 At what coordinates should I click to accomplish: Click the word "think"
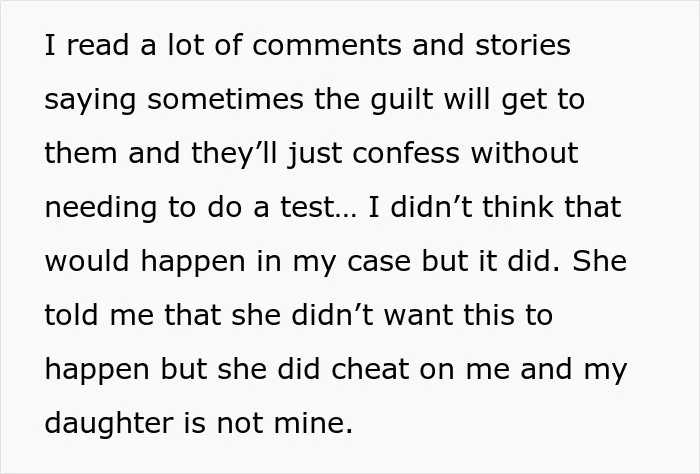[518, 207]
